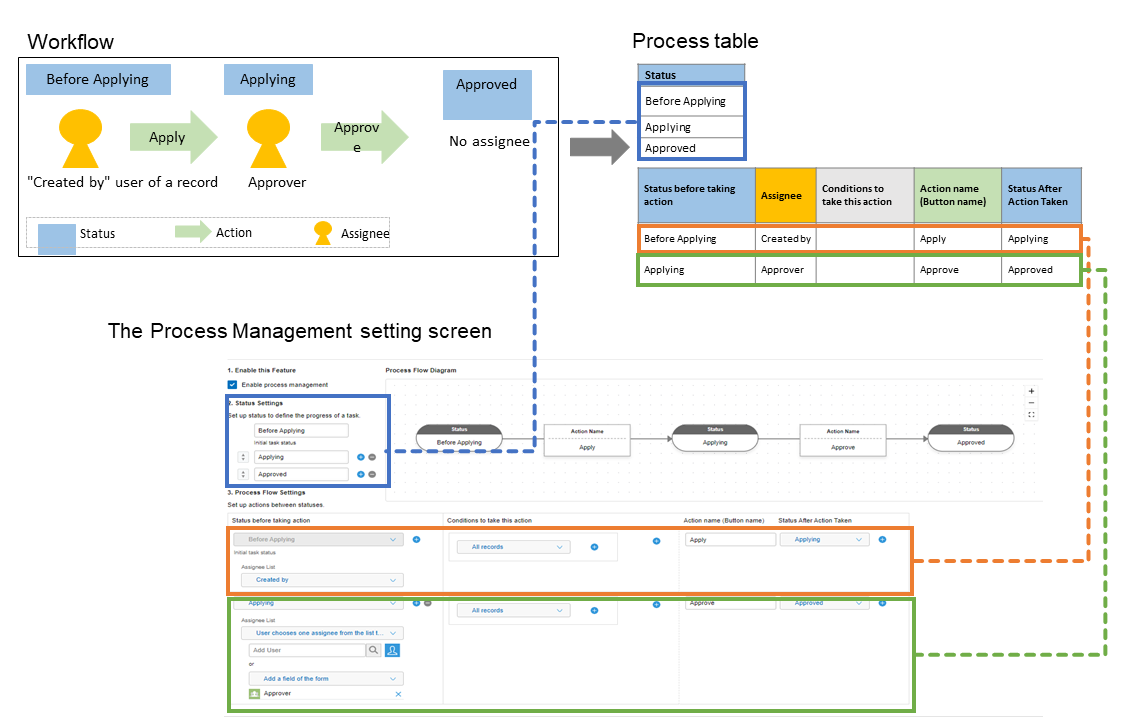This screenshot has height=725, width=1123.
Task: Click the 'No assignee' label under Approved
Action: (489, 141)
